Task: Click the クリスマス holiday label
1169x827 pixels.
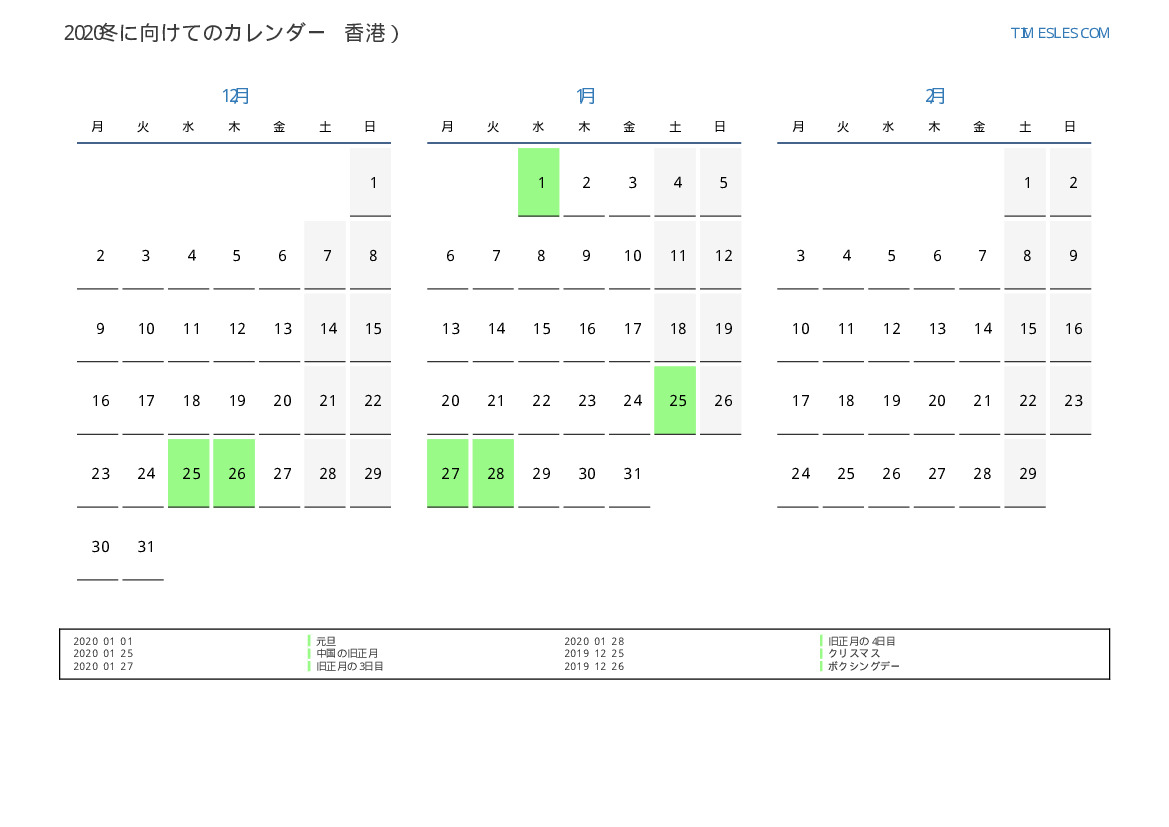Action: (854, 654)
